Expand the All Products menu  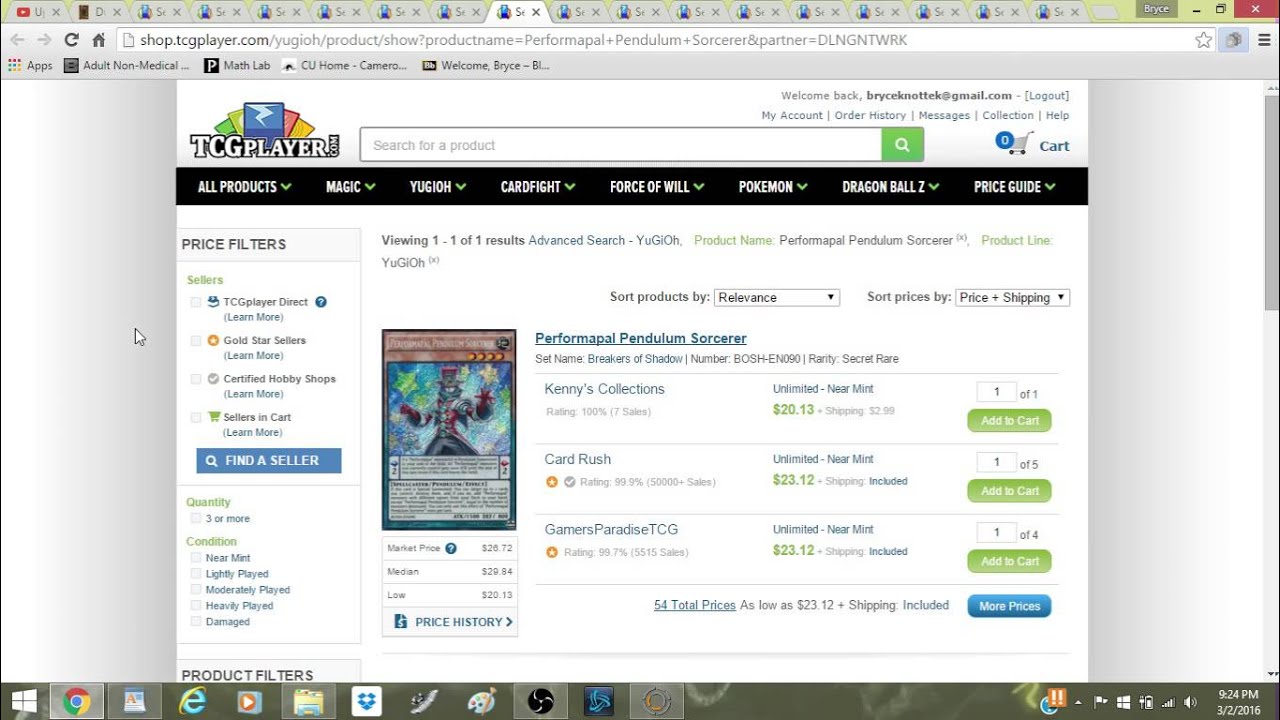[245, 187]
